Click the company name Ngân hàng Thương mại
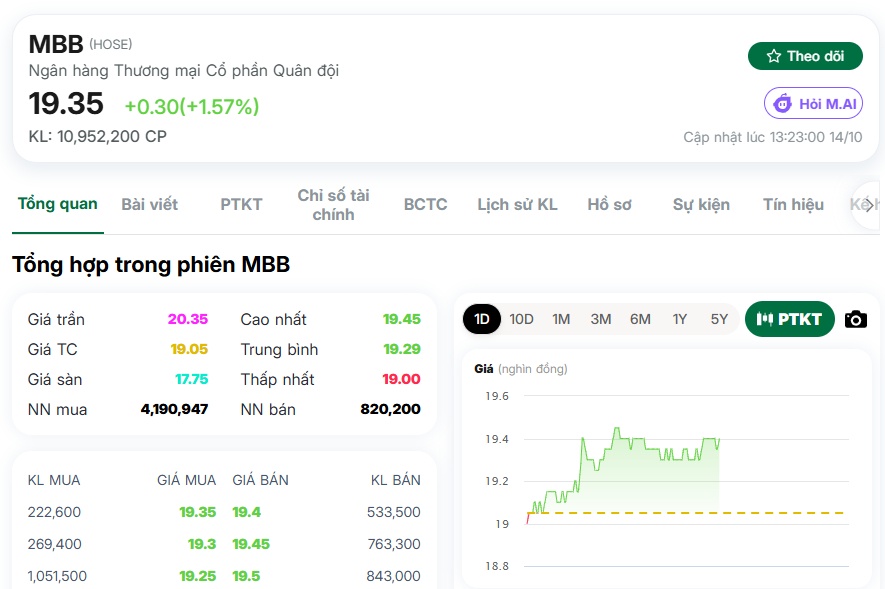 pyautogui.click(x=183, y=71)
